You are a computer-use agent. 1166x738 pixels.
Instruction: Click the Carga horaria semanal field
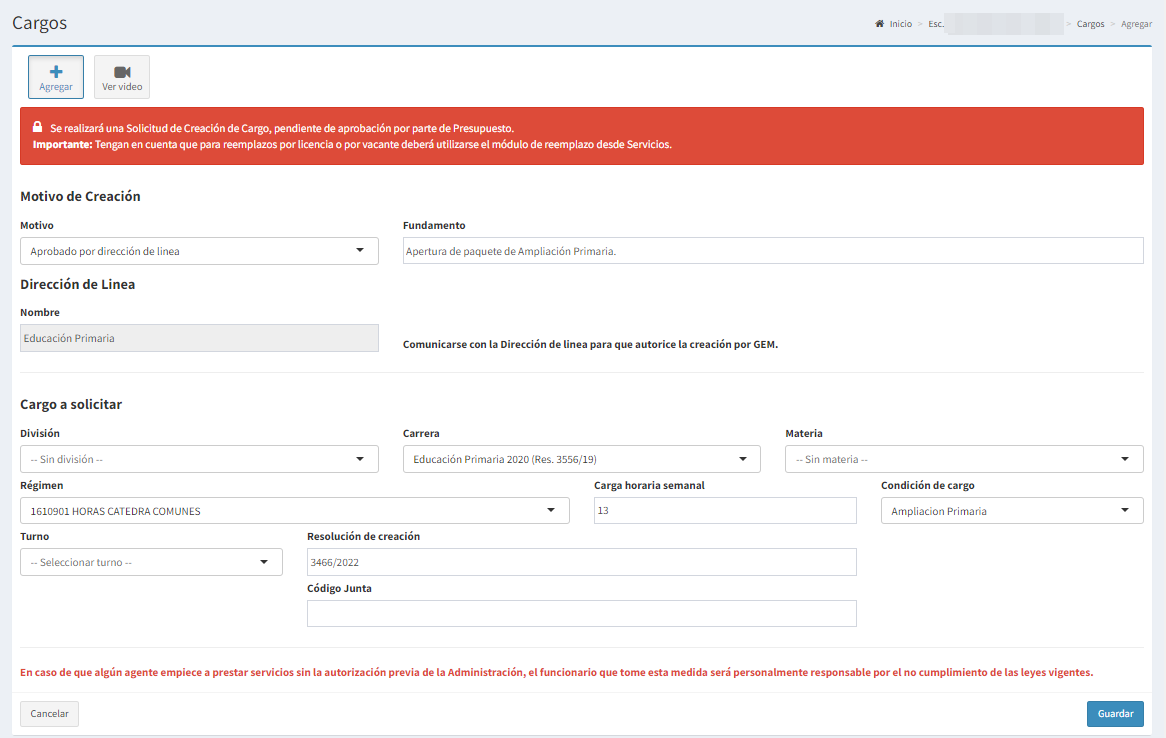pos(725,510)
